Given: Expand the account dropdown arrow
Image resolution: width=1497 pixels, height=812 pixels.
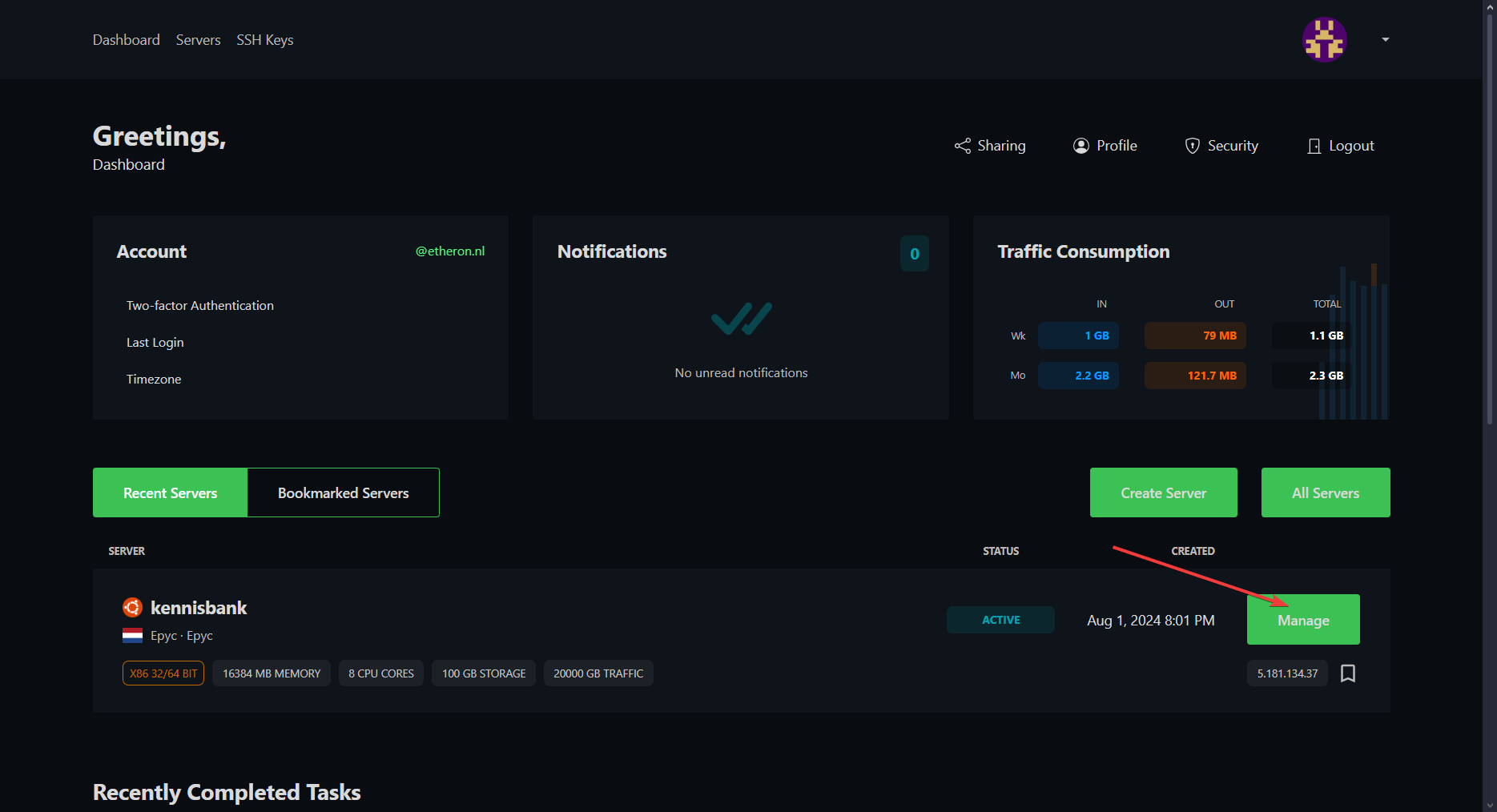Looking at the screenshot, I should tap(1385, 39).
